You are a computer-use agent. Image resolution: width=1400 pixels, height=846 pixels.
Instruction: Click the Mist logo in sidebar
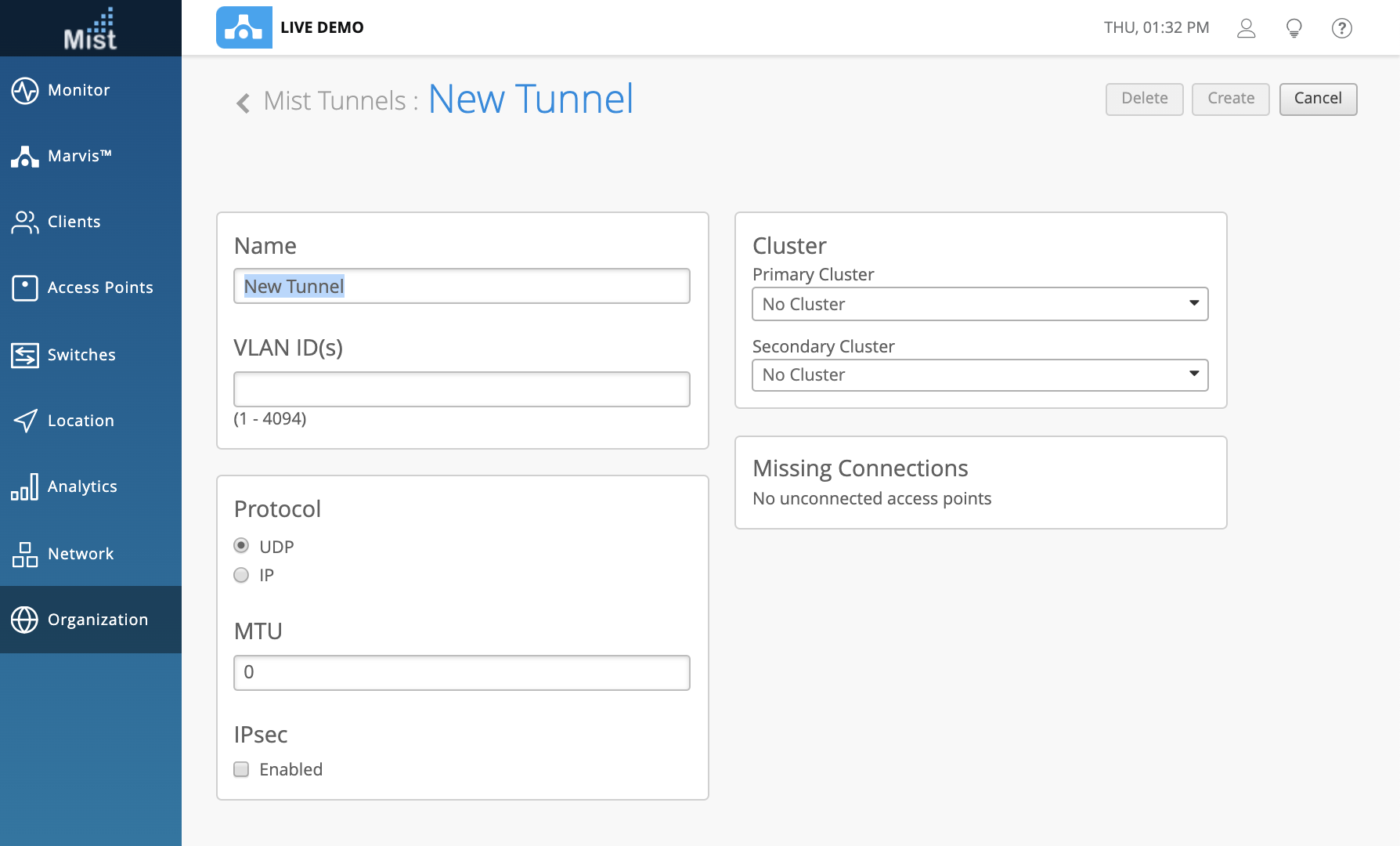pyautogui.click(x=90, y=29)
